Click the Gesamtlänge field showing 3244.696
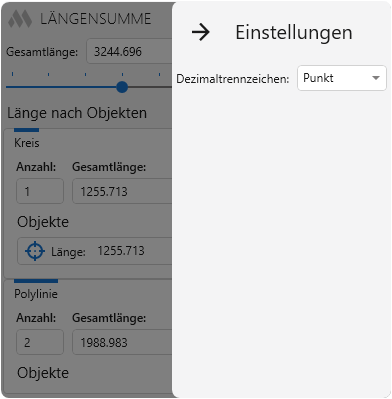This screenshot has width=392, height=399. [x=129, y=51]
